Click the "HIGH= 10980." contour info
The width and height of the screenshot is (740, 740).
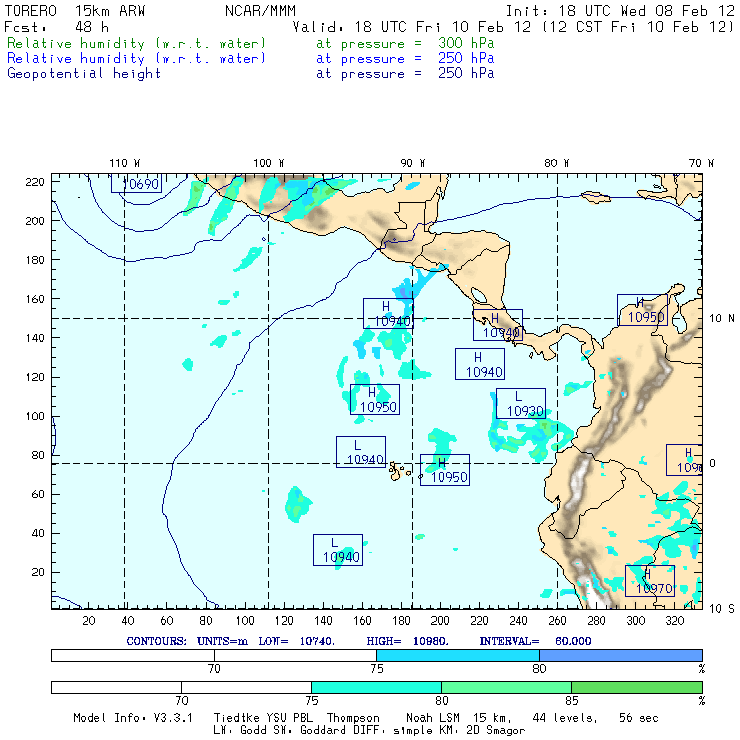[408, 641]
